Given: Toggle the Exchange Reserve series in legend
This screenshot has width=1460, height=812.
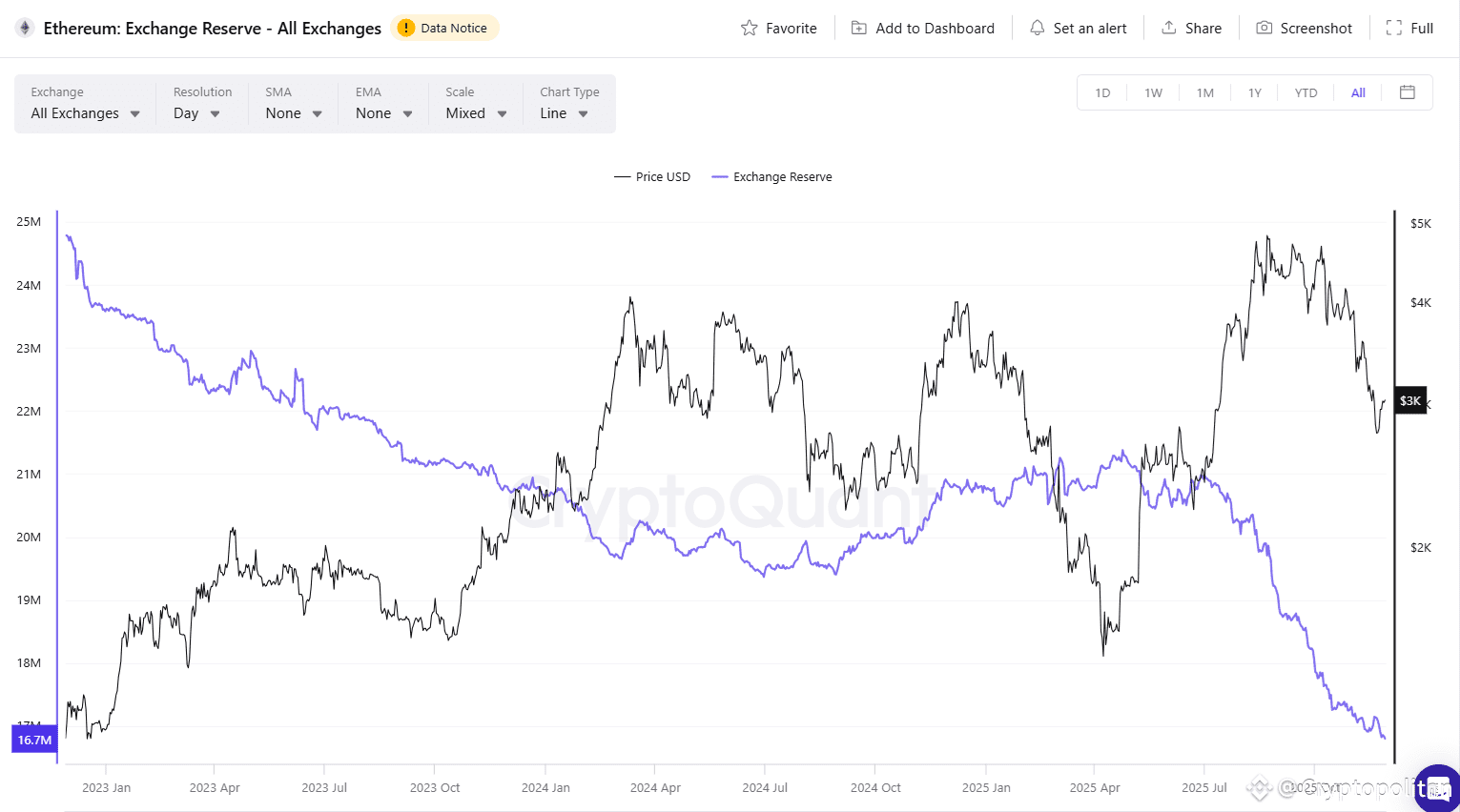Looking at the screenshot, I should [x=771, y=176].
